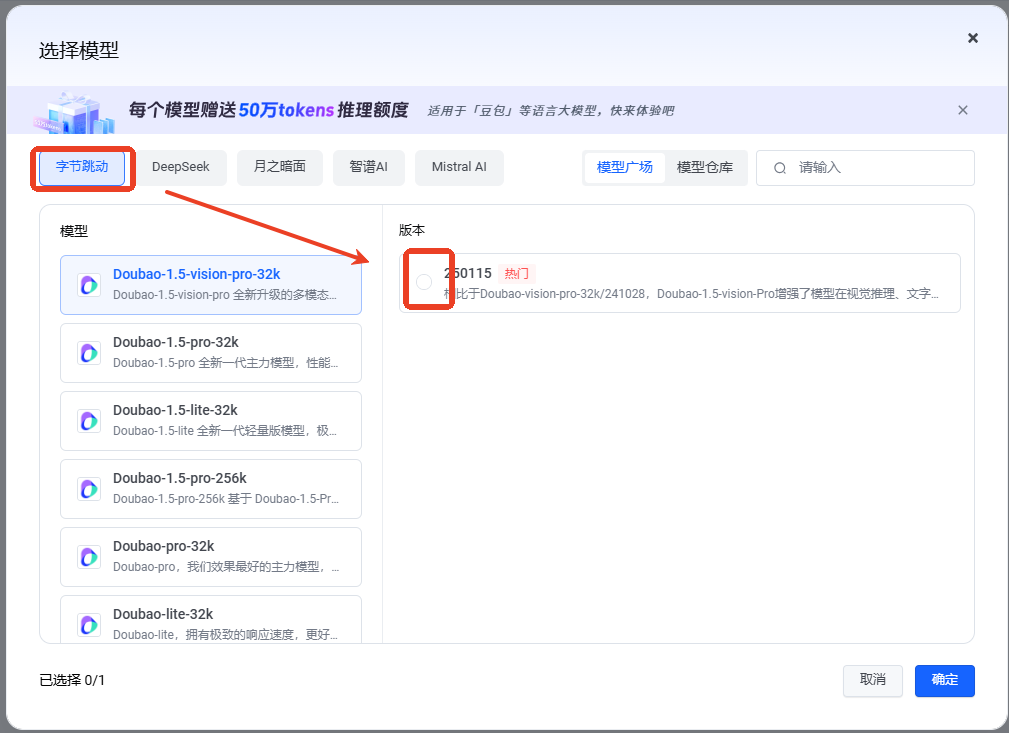Select the Doubao-1.5-pro-256k model card

tap(211, 489)
